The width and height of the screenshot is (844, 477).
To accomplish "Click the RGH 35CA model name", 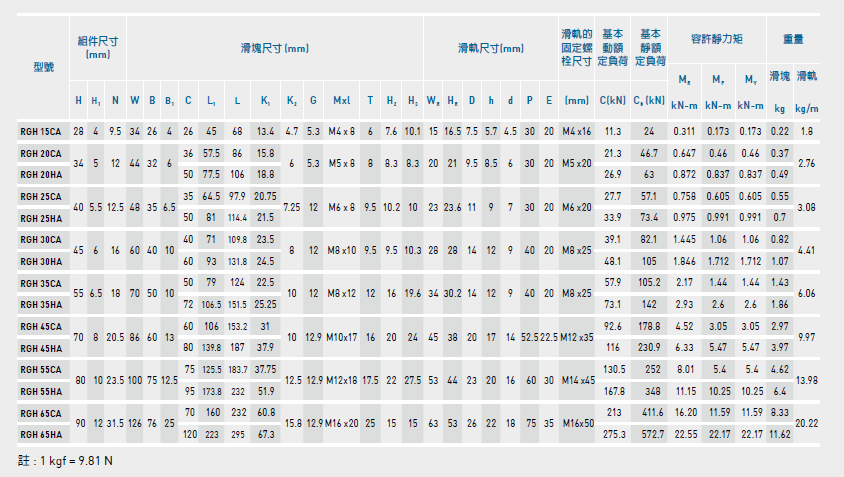I will tap(40, 282).
